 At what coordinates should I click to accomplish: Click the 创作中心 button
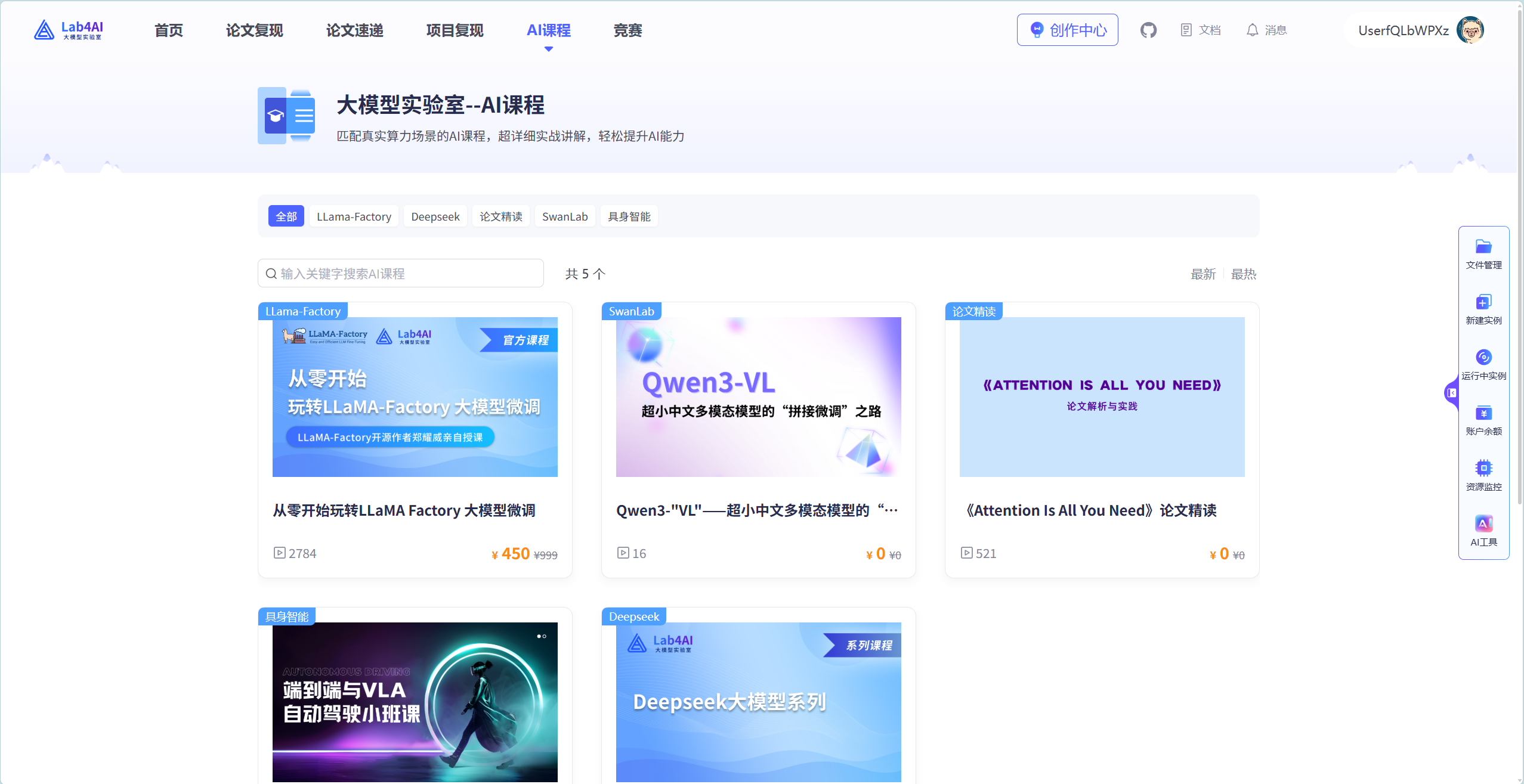pos(1067,30)
